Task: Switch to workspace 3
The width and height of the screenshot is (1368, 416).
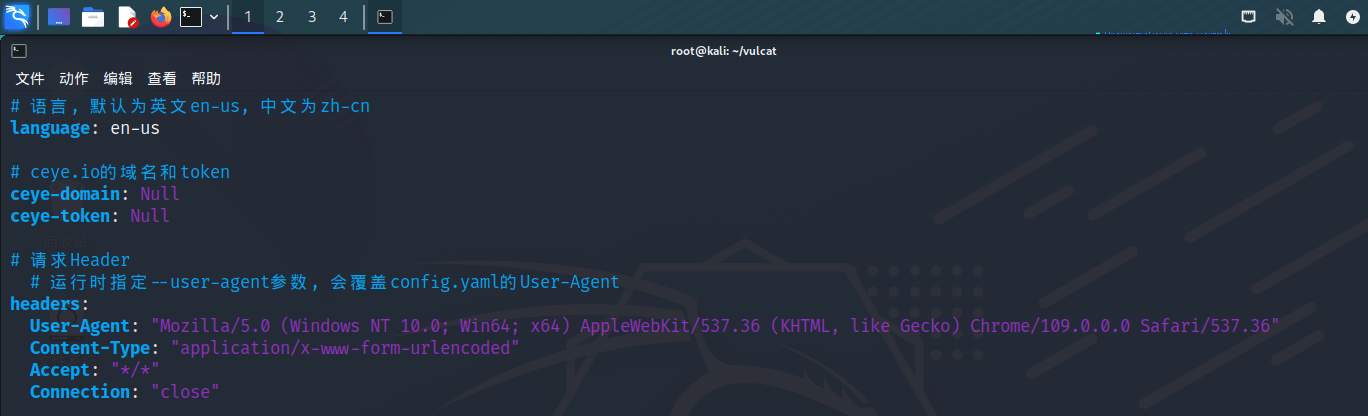Action: [x=312, y=17]
